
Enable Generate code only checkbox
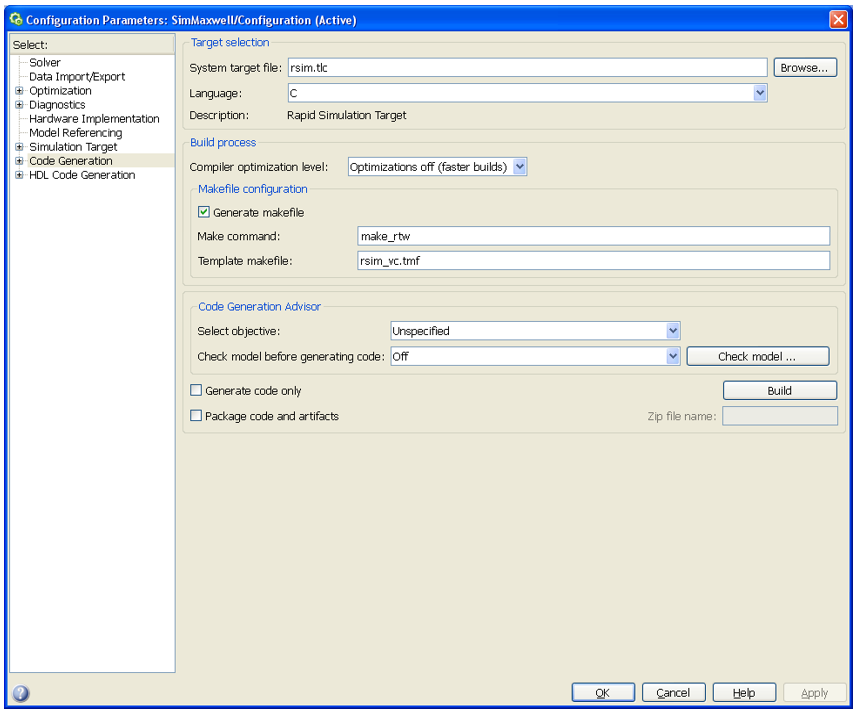click(196, 390)
